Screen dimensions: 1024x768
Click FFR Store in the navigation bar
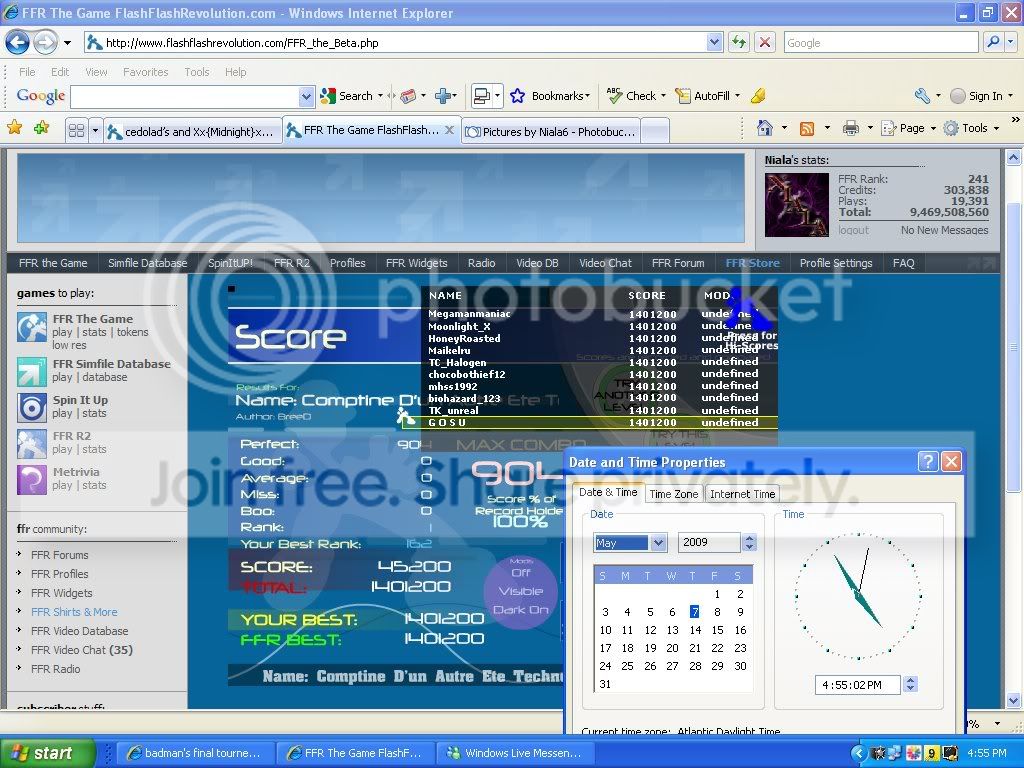752,263
